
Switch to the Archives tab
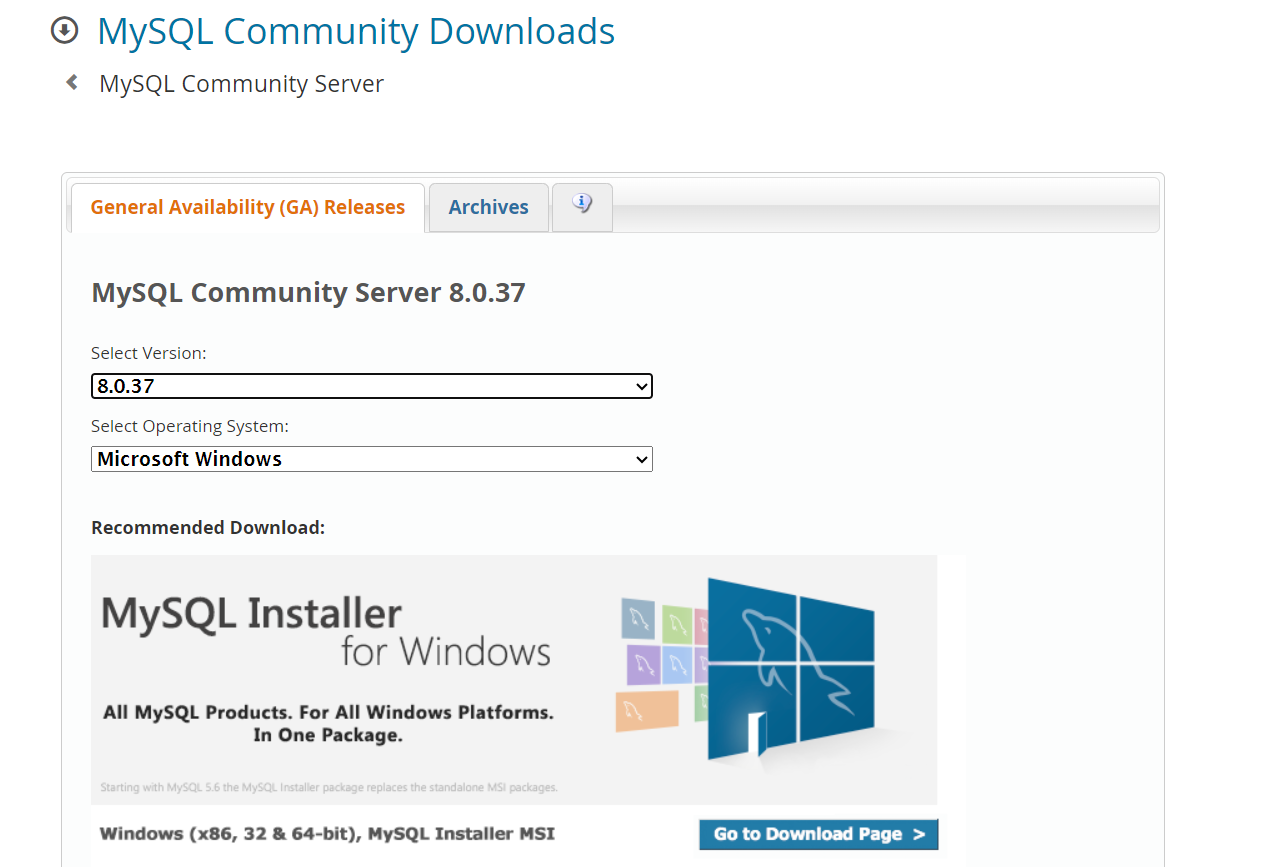pos(488,207)
